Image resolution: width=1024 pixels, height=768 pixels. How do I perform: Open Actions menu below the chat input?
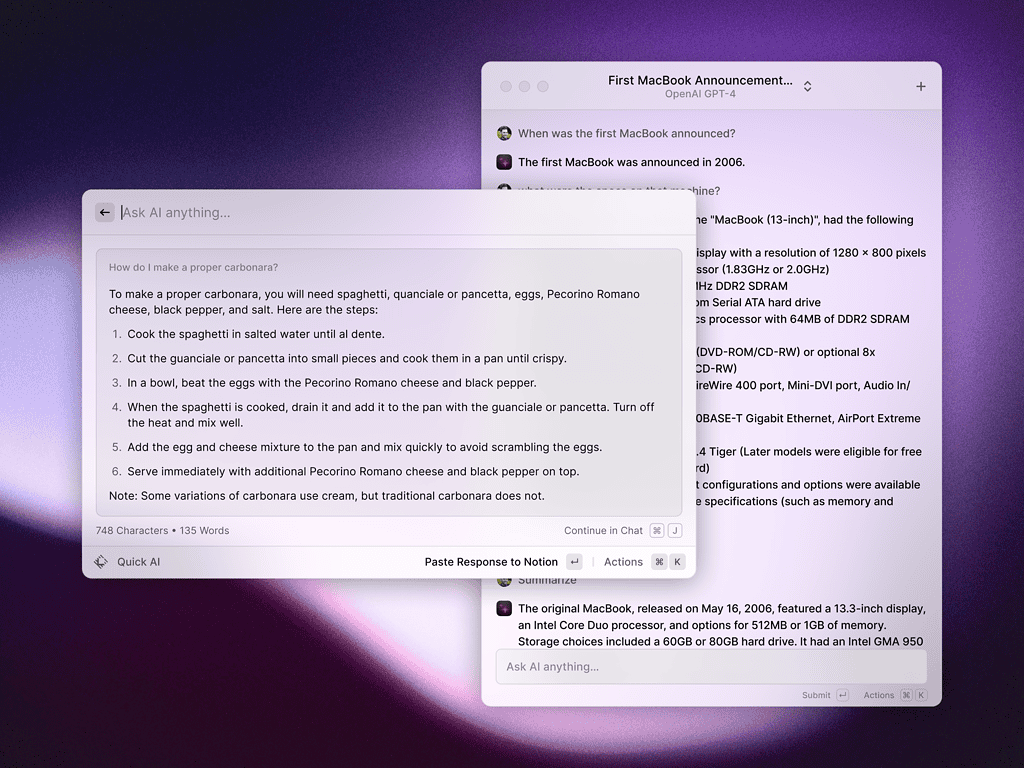coord(879,695)
